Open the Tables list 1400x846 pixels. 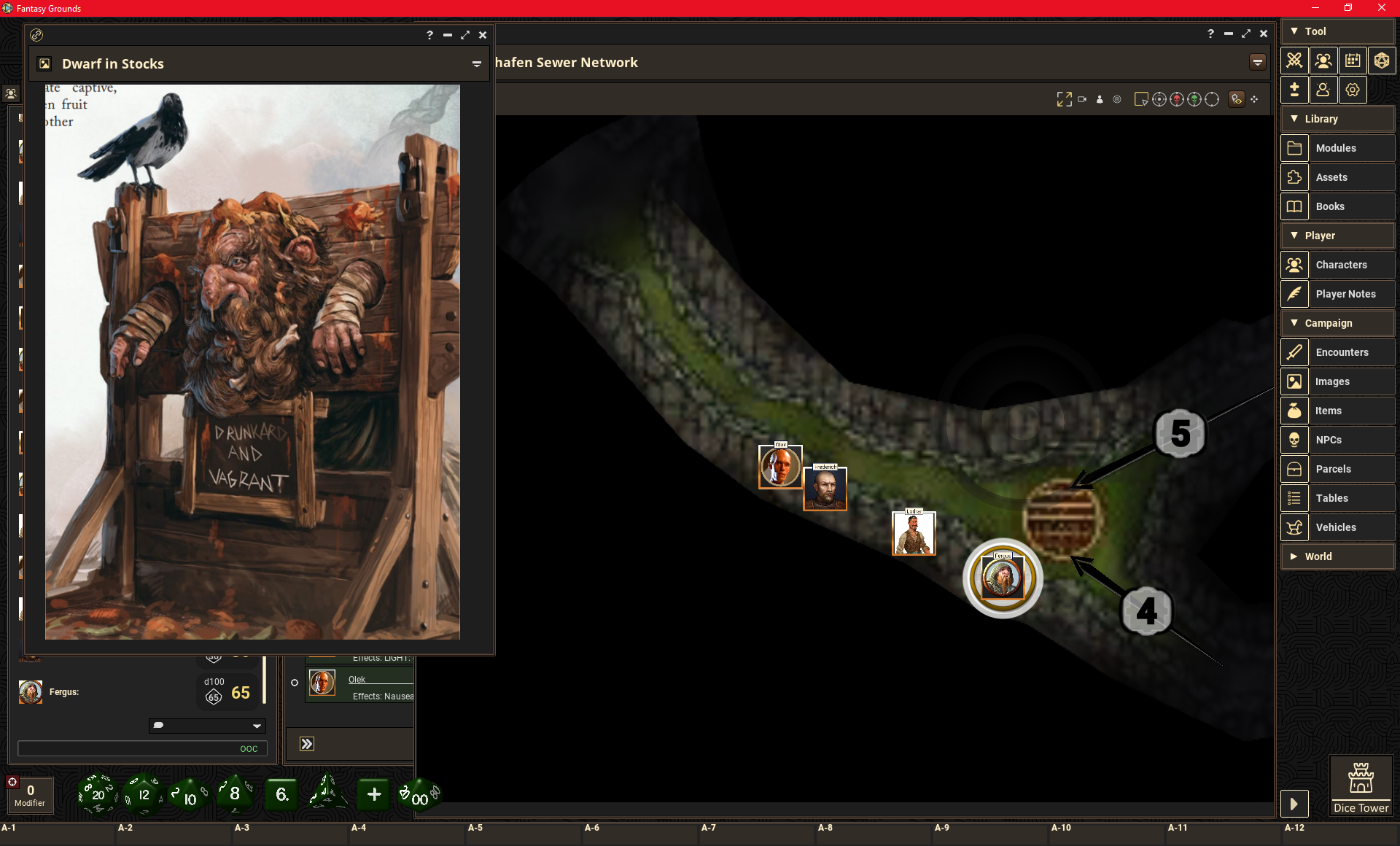[1337, 498]
